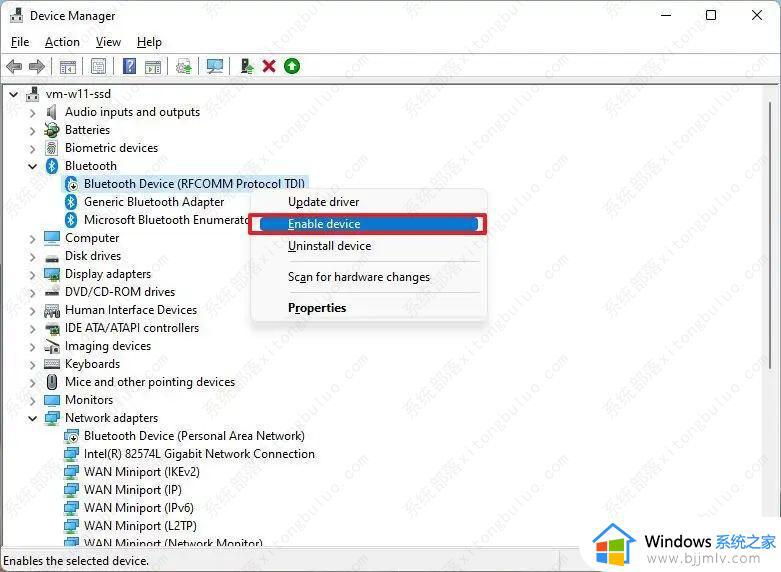Open the Help menu
This screenshot has width=781, height=572.
[149, 42]
